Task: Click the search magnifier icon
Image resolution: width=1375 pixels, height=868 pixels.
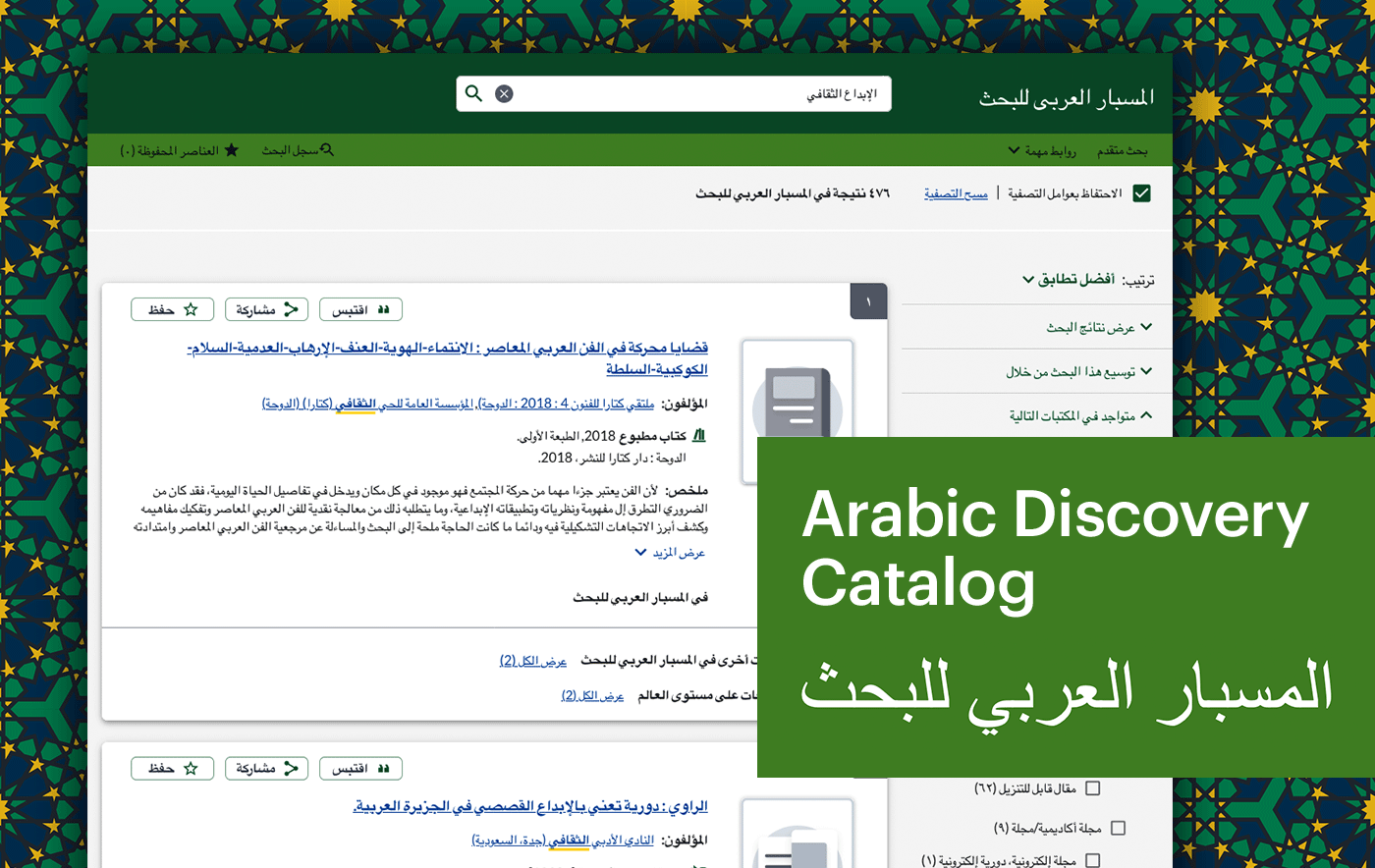Action: pyautogui.click(x=473, y=93)
